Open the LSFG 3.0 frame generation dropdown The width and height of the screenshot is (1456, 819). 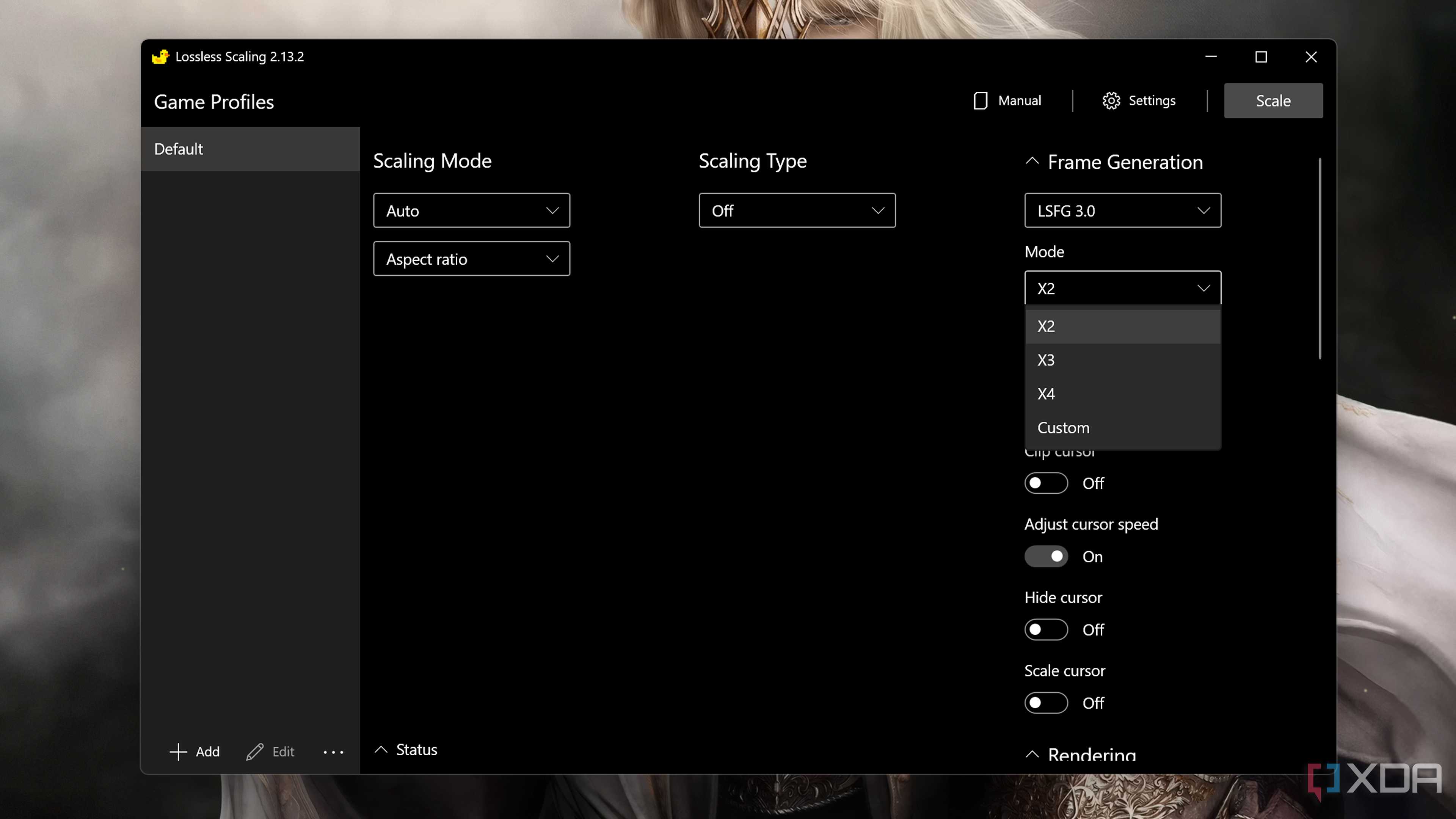coord(1122,211)
